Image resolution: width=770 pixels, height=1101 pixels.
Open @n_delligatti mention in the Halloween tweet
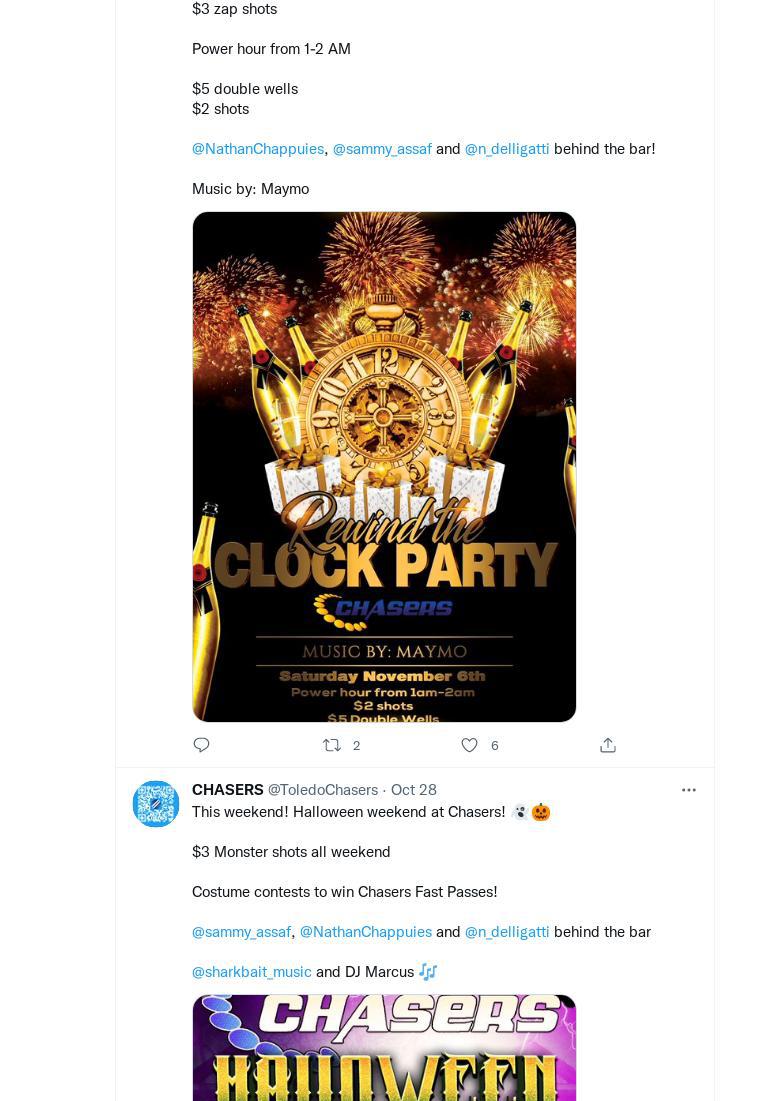point(507,932)
